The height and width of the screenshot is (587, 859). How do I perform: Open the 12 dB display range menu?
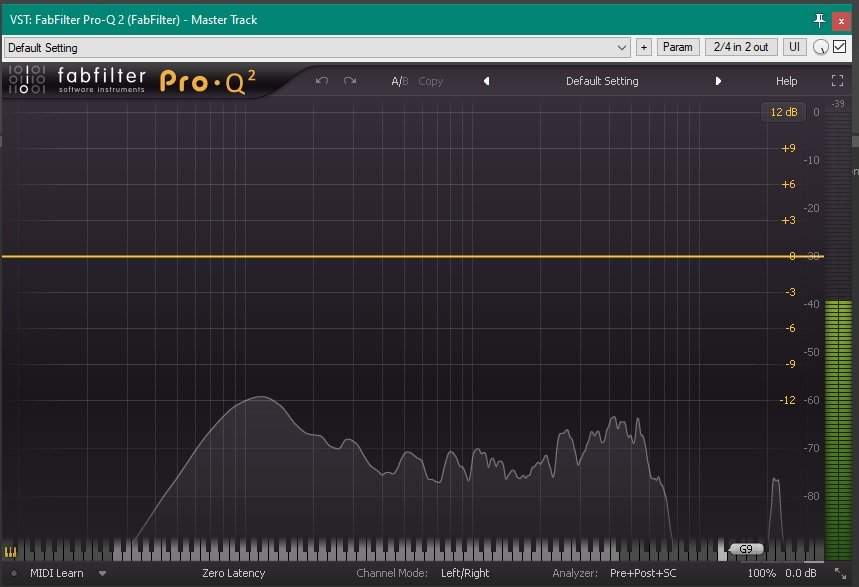pos(783,112)
